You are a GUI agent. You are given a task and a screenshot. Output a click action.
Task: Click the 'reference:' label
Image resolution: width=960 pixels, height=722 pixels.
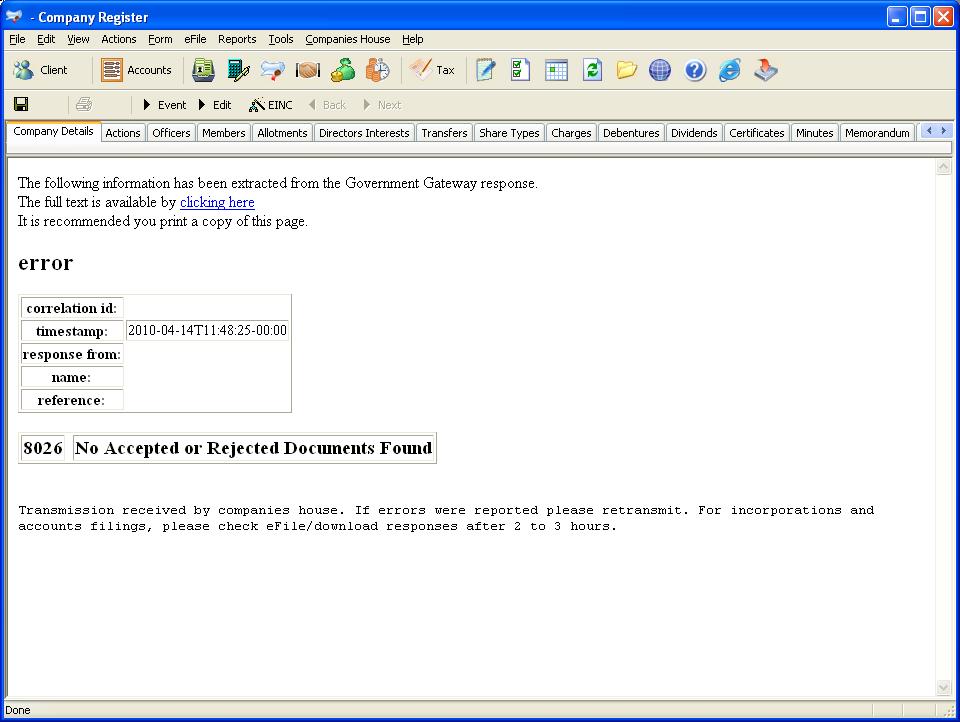[71, 400]
